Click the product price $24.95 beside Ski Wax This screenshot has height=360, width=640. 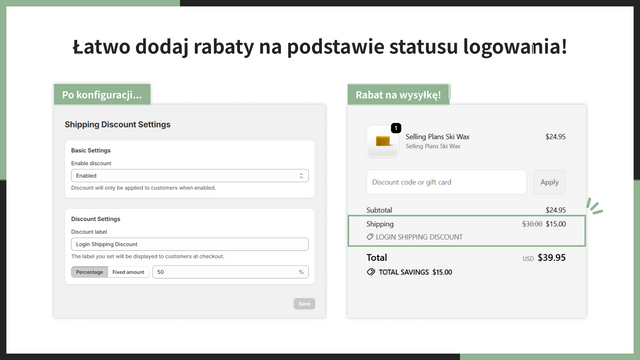point(556,137)
